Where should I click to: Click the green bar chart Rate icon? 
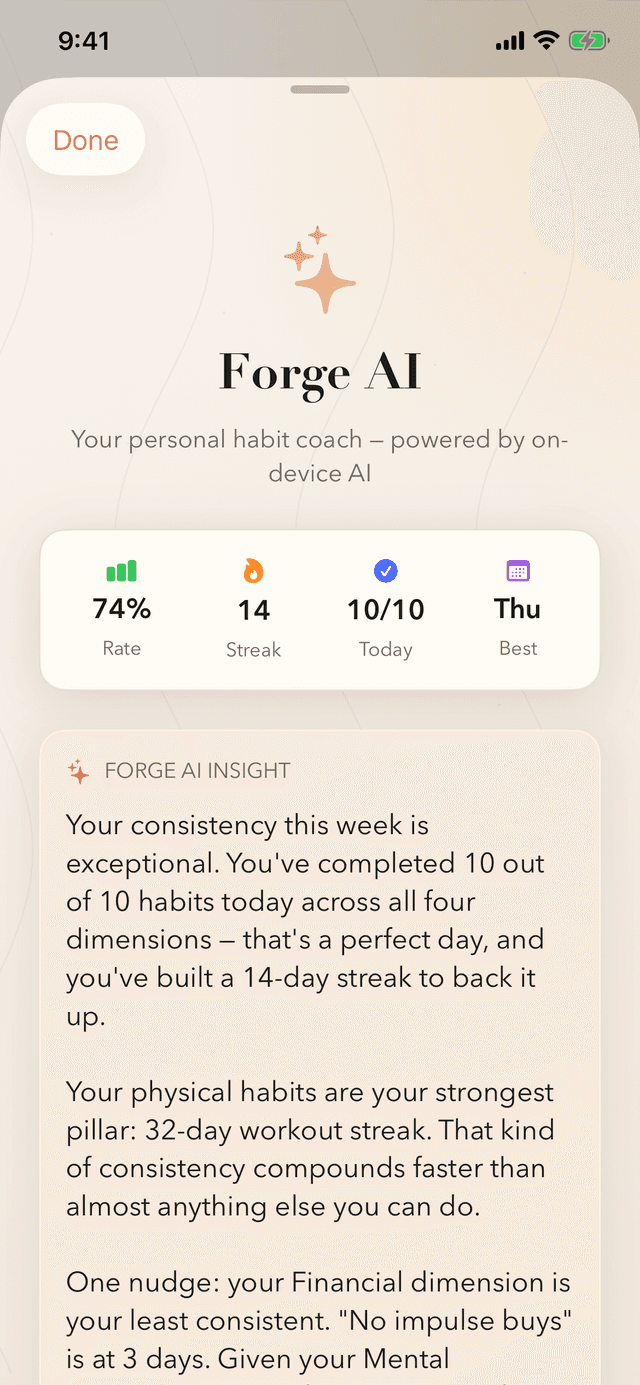click(121, 571)
